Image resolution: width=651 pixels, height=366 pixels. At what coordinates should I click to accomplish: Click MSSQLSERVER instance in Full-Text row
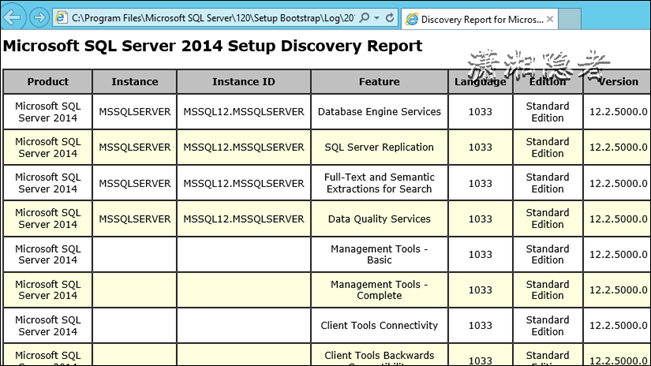pyautogui.click(x=135, y=183)
